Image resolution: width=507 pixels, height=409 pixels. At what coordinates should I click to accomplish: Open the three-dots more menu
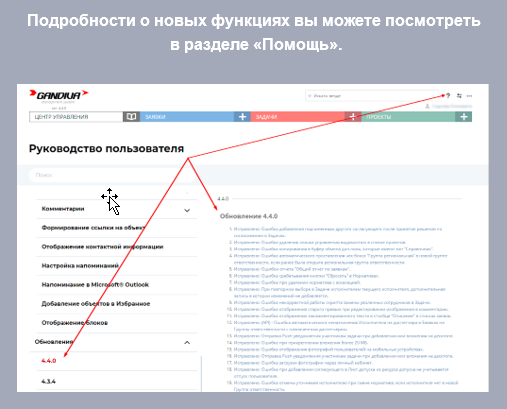[x=469, y=96]
